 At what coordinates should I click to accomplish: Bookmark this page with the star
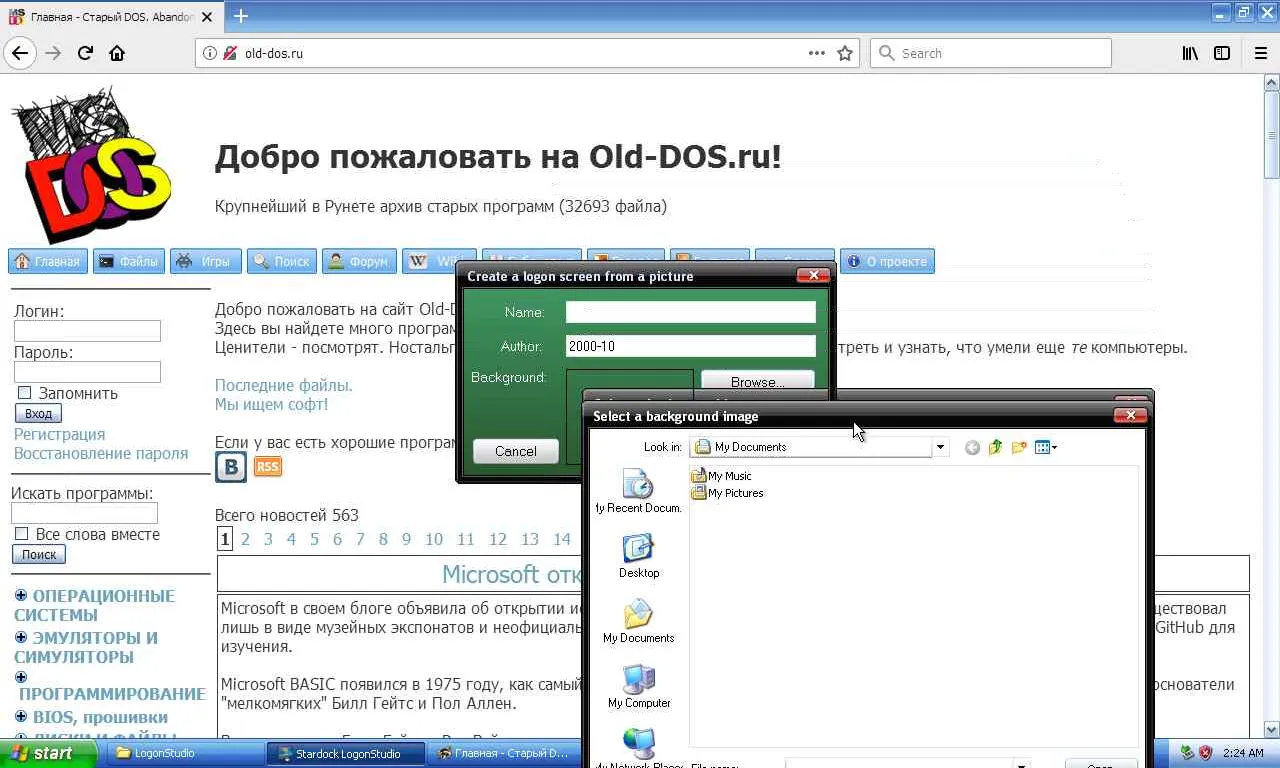pos(845,53)
